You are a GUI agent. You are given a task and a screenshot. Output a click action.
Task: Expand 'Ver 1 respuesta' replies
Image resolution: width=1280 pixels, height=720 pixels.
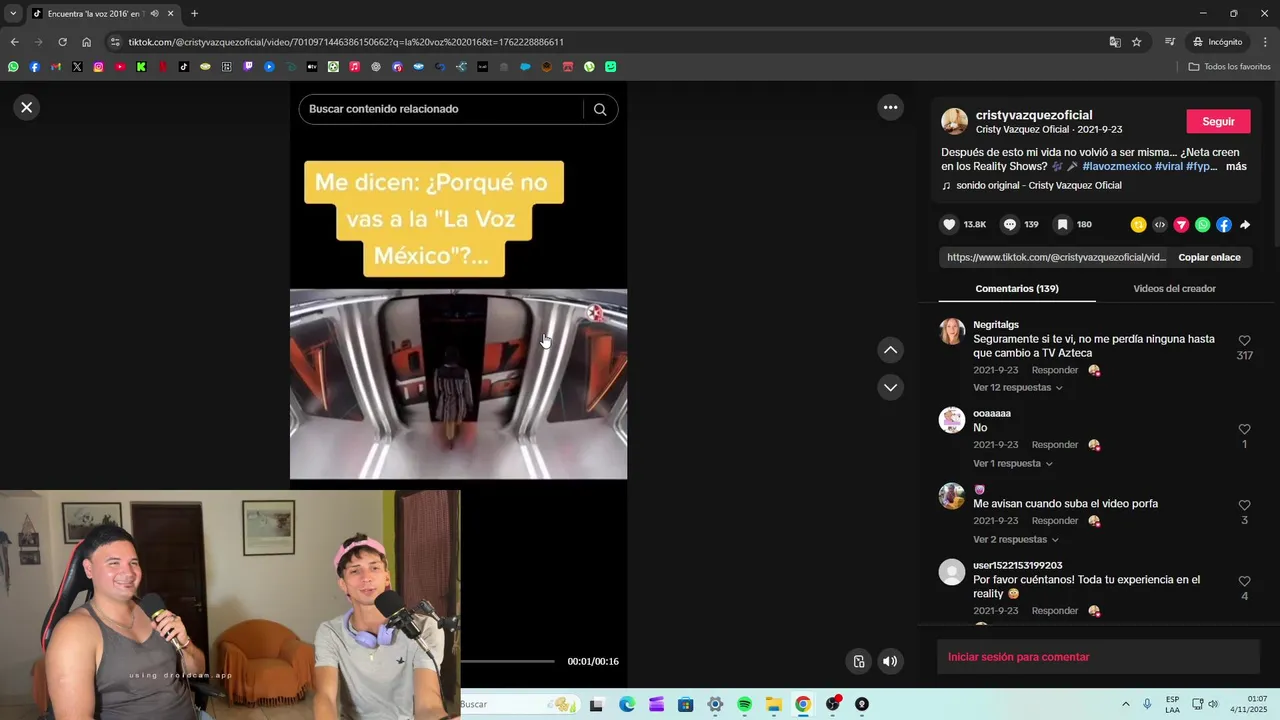click(x=1013, y=463)
